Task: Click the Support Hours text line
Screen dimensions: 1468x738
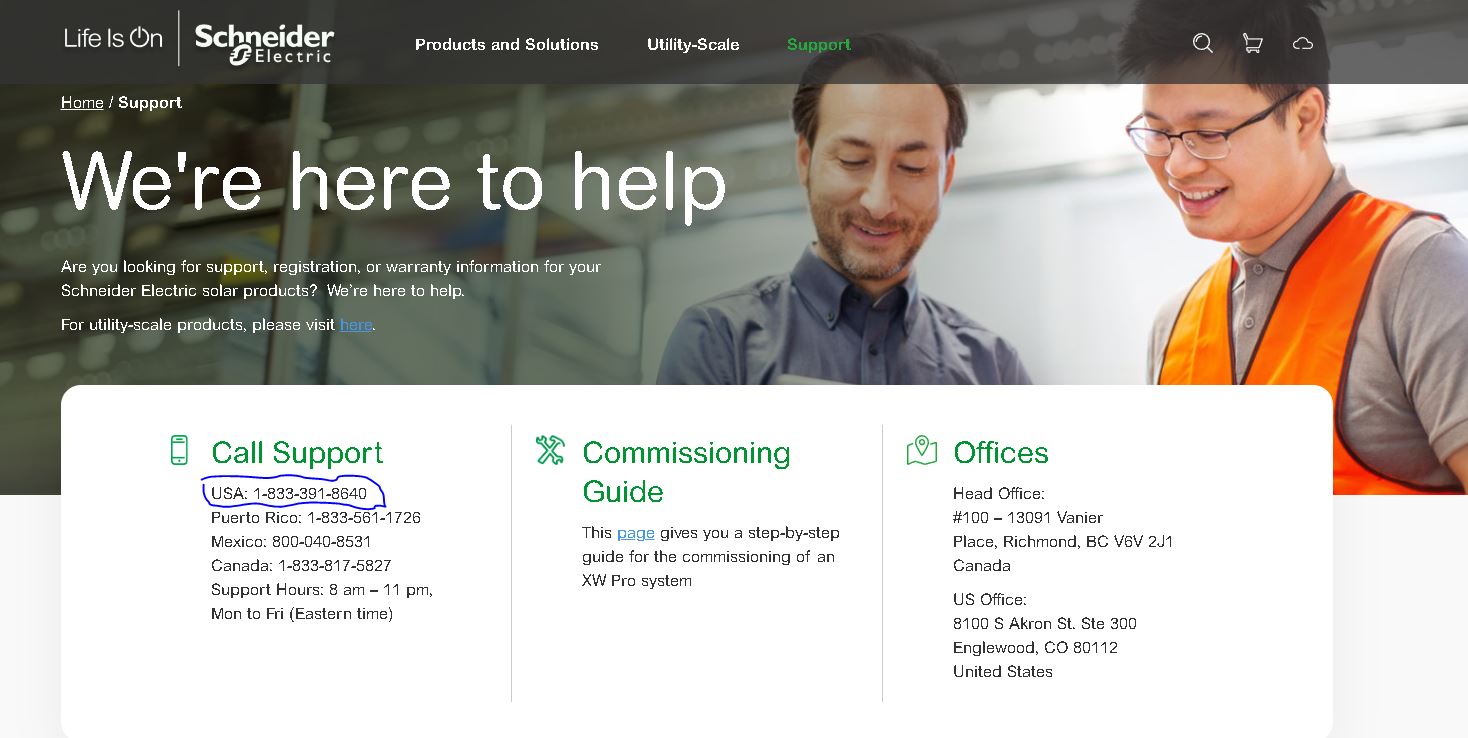Action: point(322,590)
